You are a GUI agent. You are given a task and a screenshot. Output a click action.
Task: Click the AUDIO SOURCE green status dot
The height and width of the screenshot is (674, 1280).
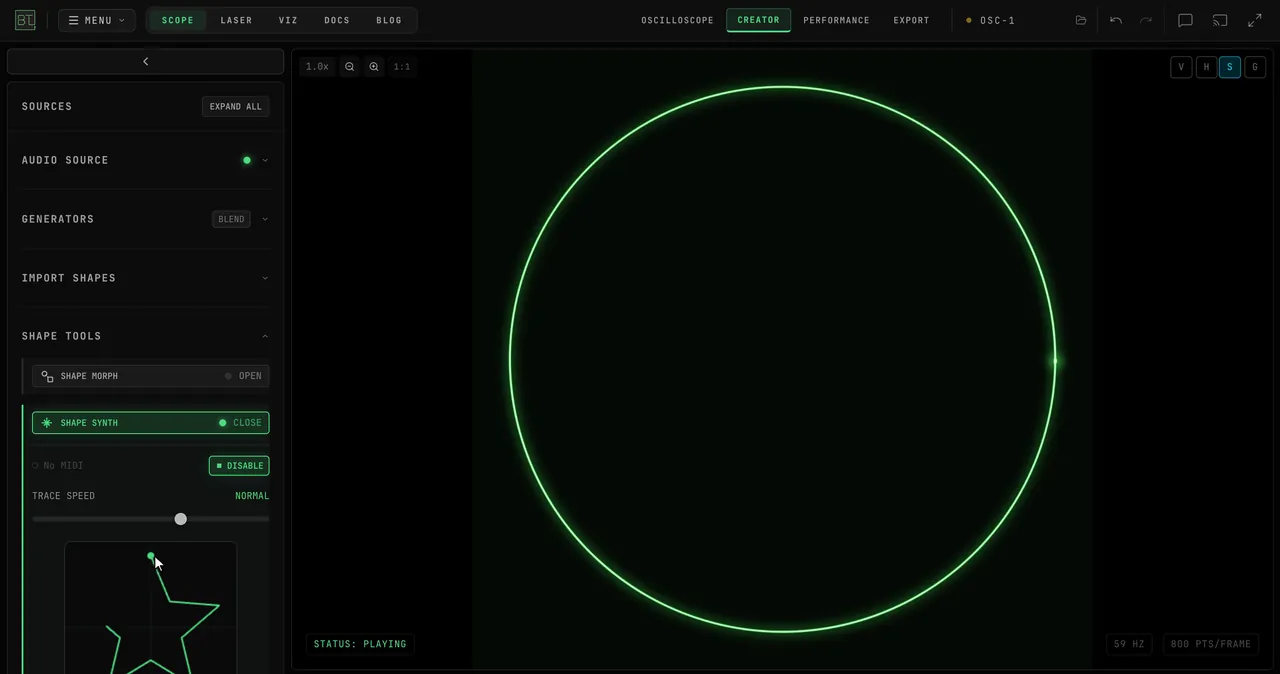pos(247,160)
